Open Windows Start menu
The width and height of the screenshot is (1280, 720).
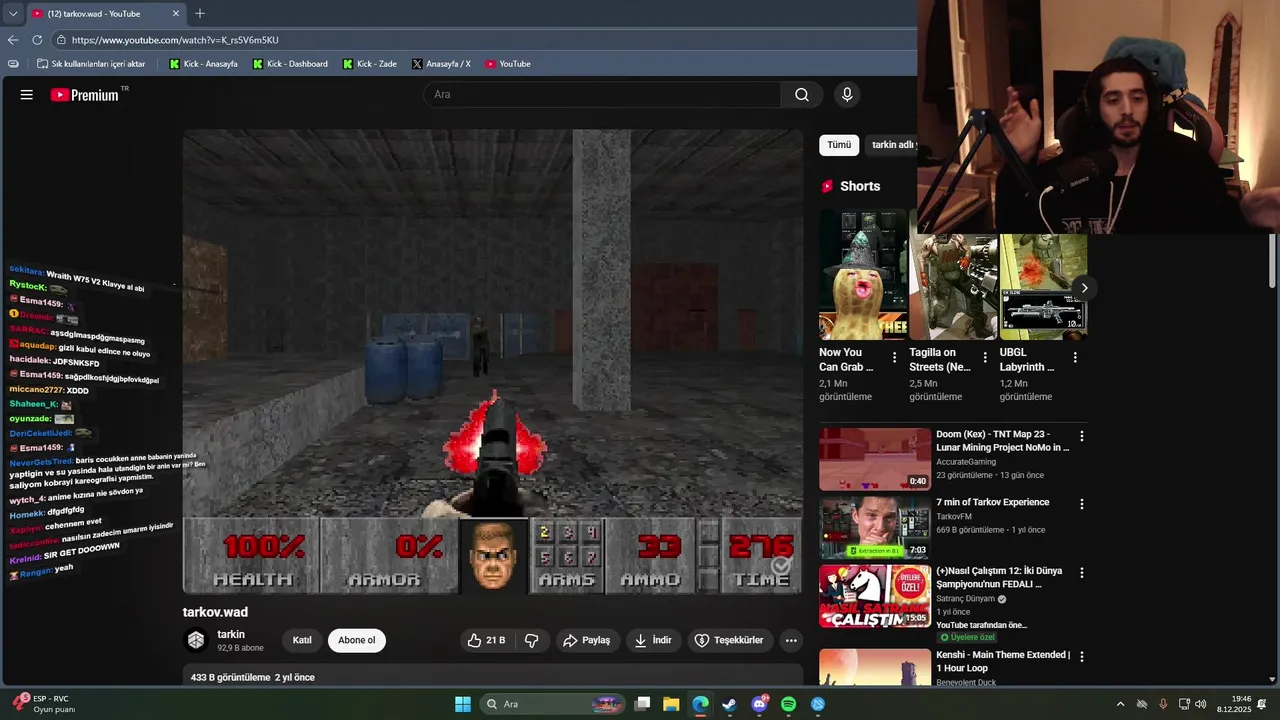tap(463, 704)
